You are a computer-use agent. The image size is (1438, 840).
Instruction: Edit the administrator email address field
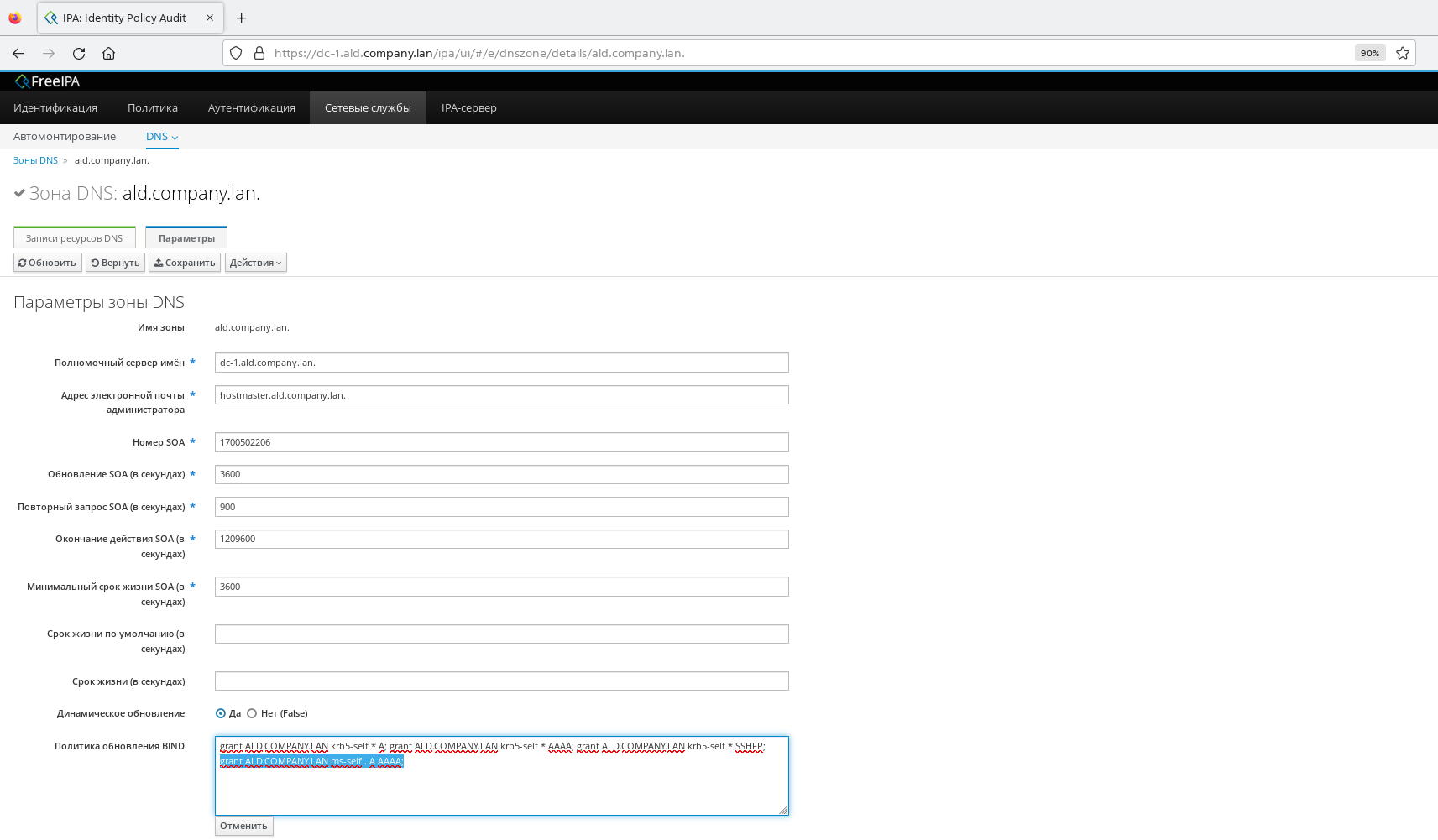[502, 395]
